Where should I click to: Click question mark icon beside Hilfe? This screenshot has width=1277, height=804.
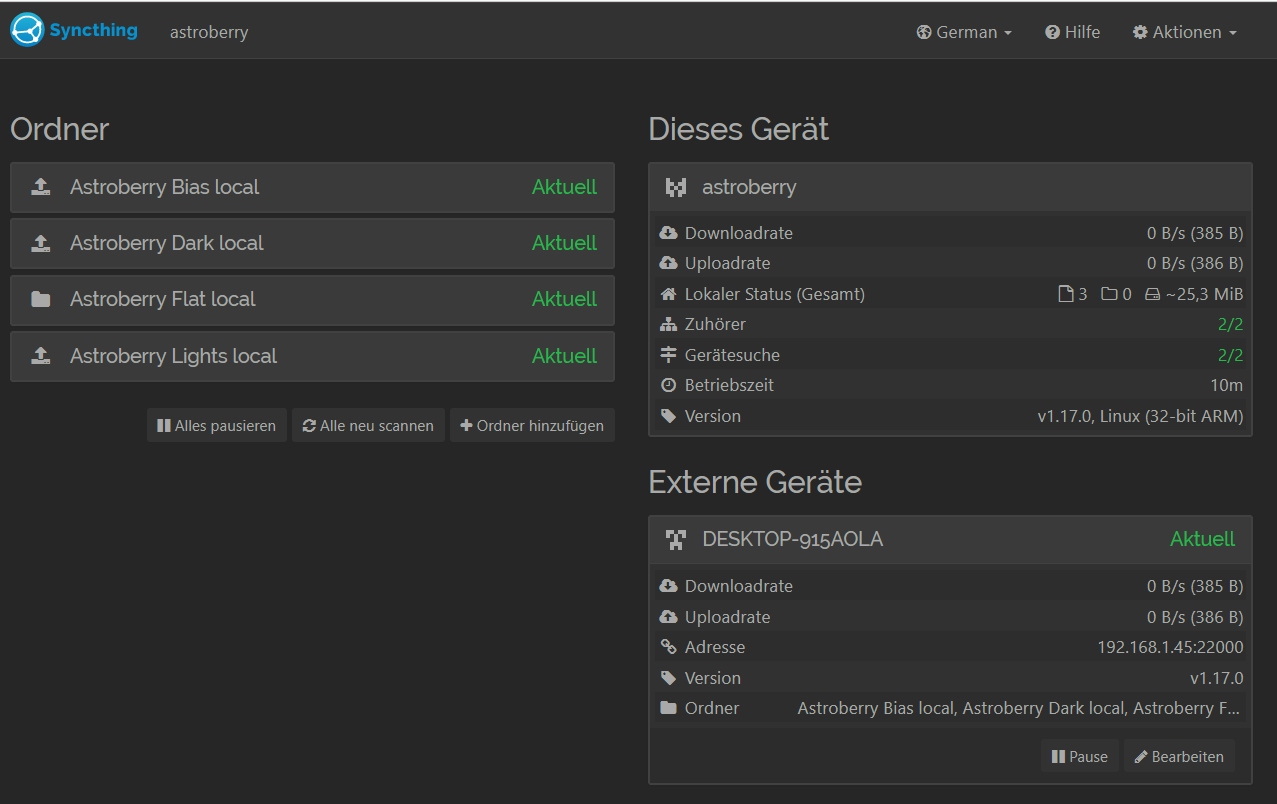(x=1052, y=32)
